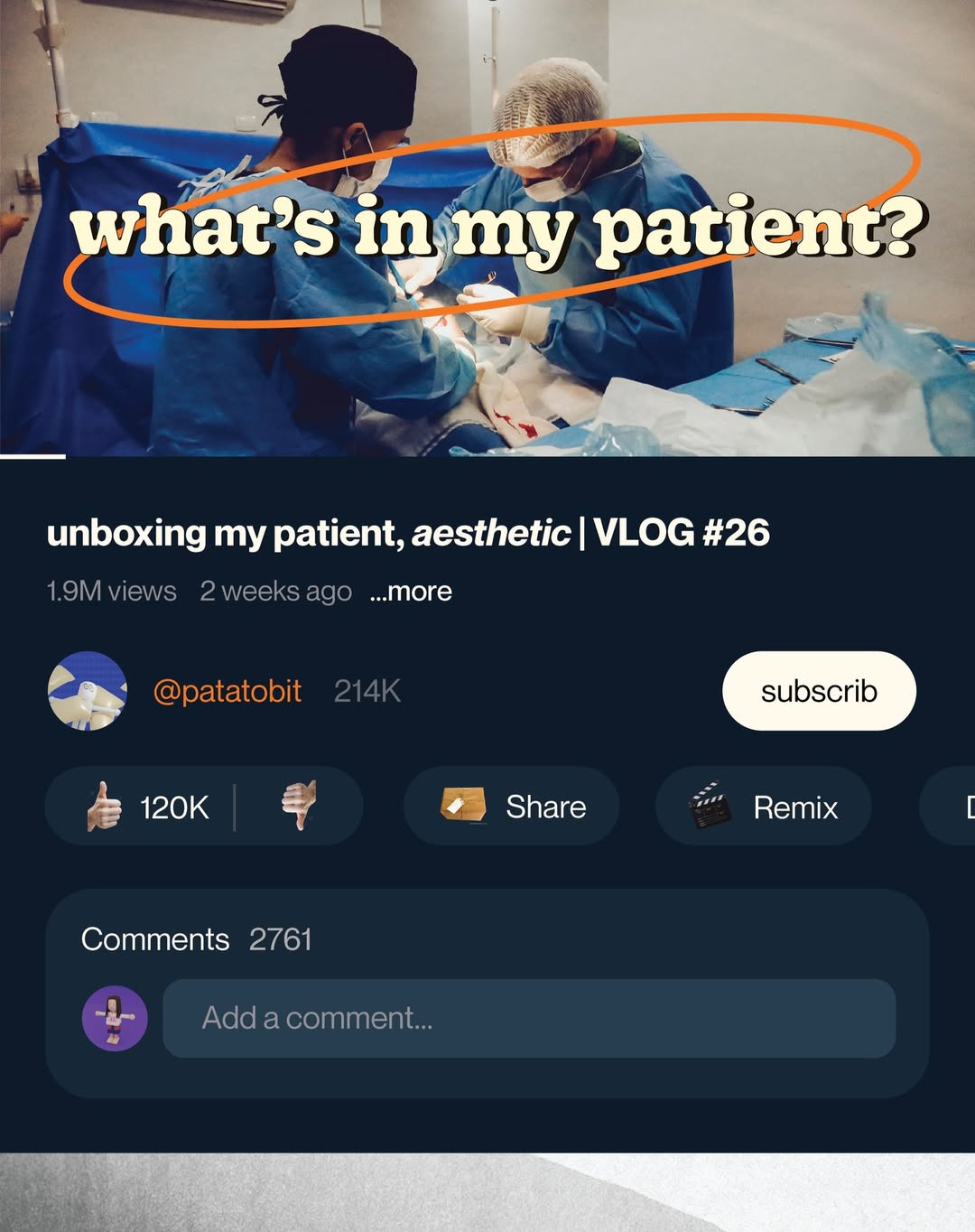975x1232 pixels.
Task: Open the @patatobit channel link
Action: (x=227, y=691)
